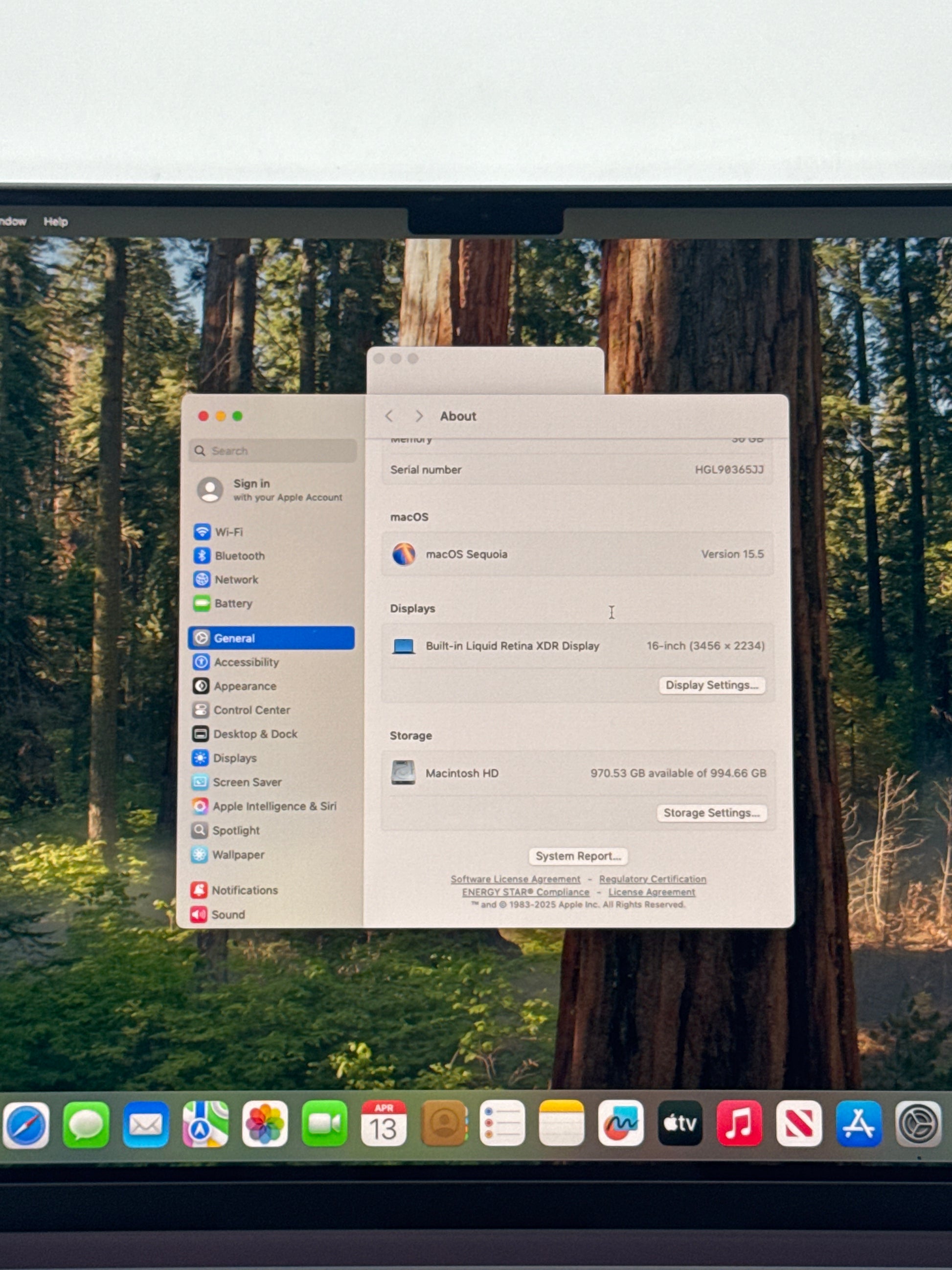Launch Safari from the Dock
The image size is (952, 1270).
(x=26, y=1124)
